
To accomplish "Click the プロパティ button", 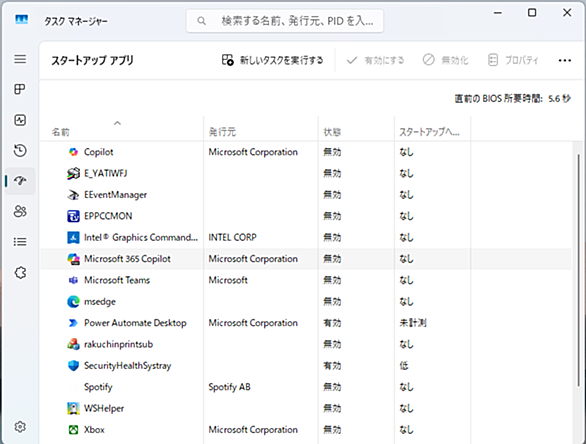I will [513, 60].
